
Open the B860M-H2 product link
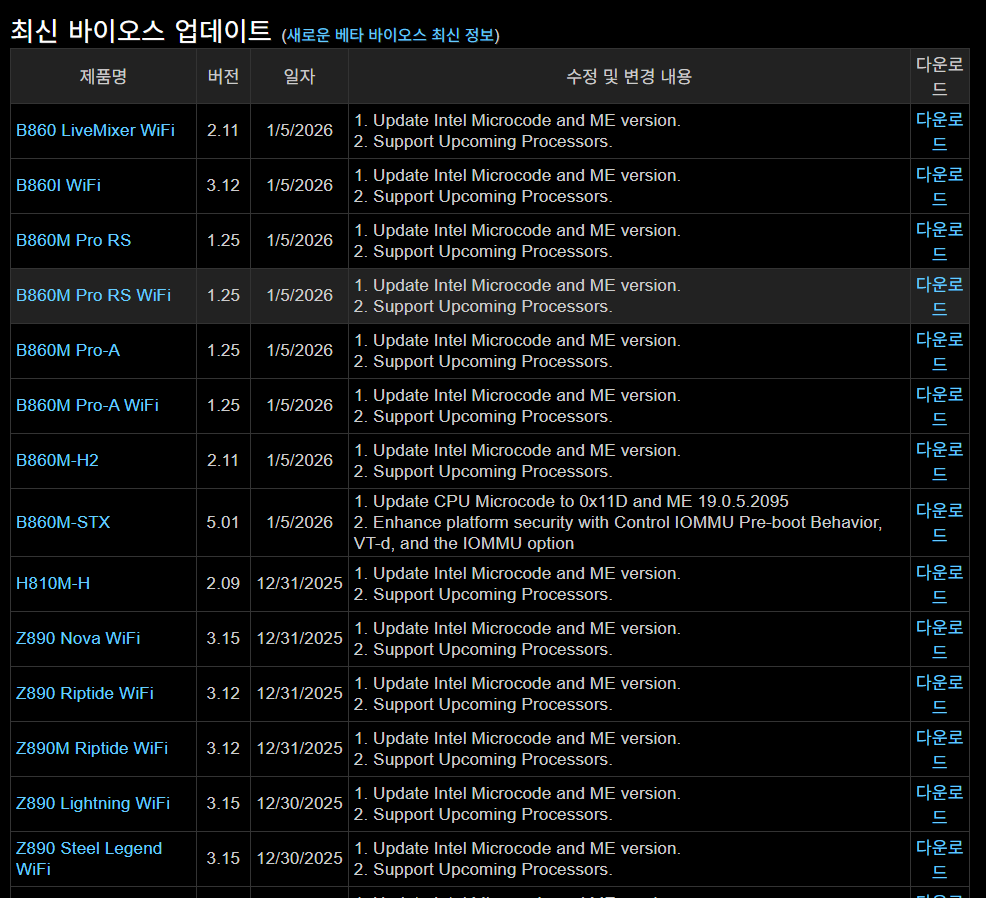(57, 460)
